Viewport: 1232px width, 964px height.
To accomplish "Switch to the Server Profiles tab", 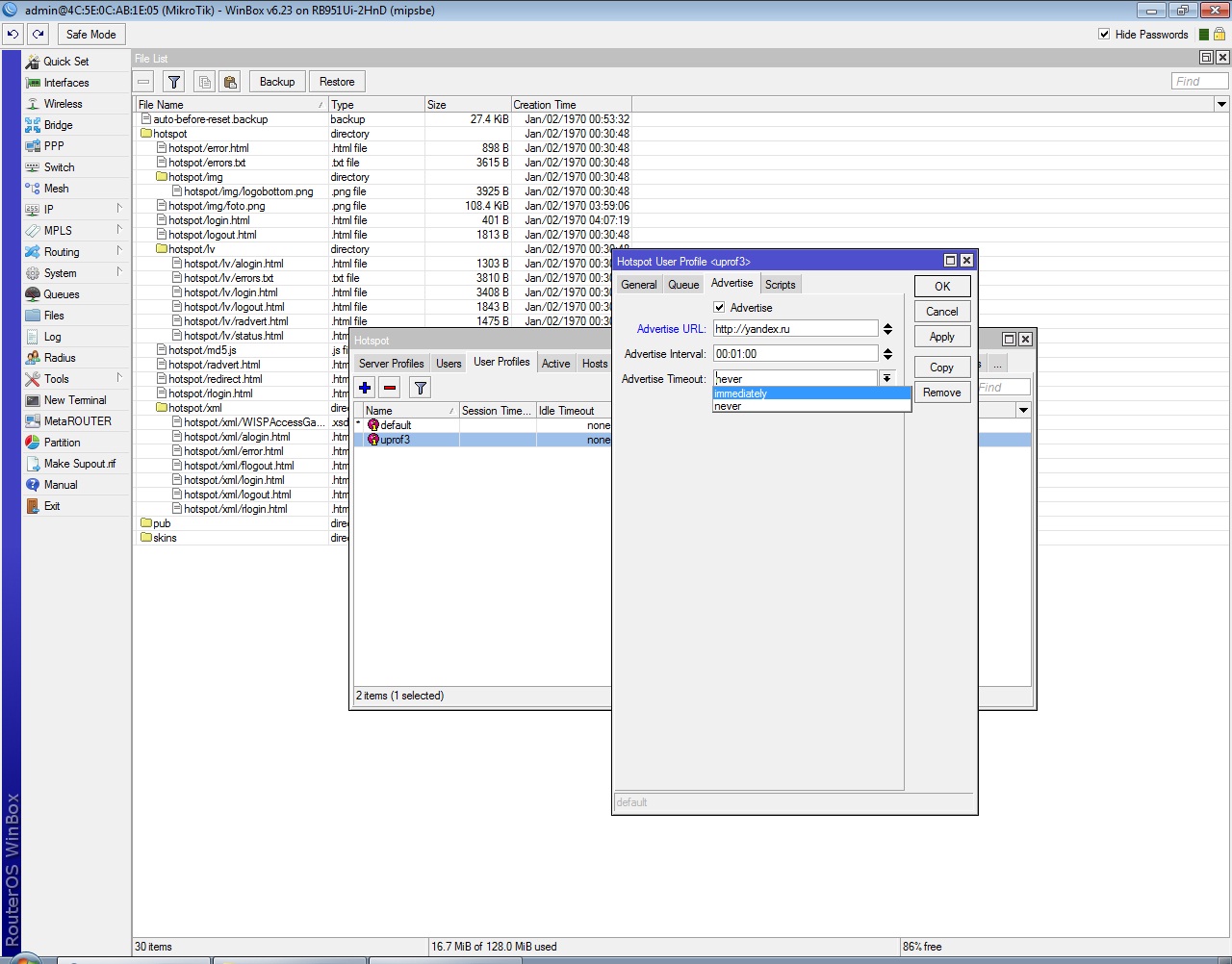I will (x=391, y=364).
